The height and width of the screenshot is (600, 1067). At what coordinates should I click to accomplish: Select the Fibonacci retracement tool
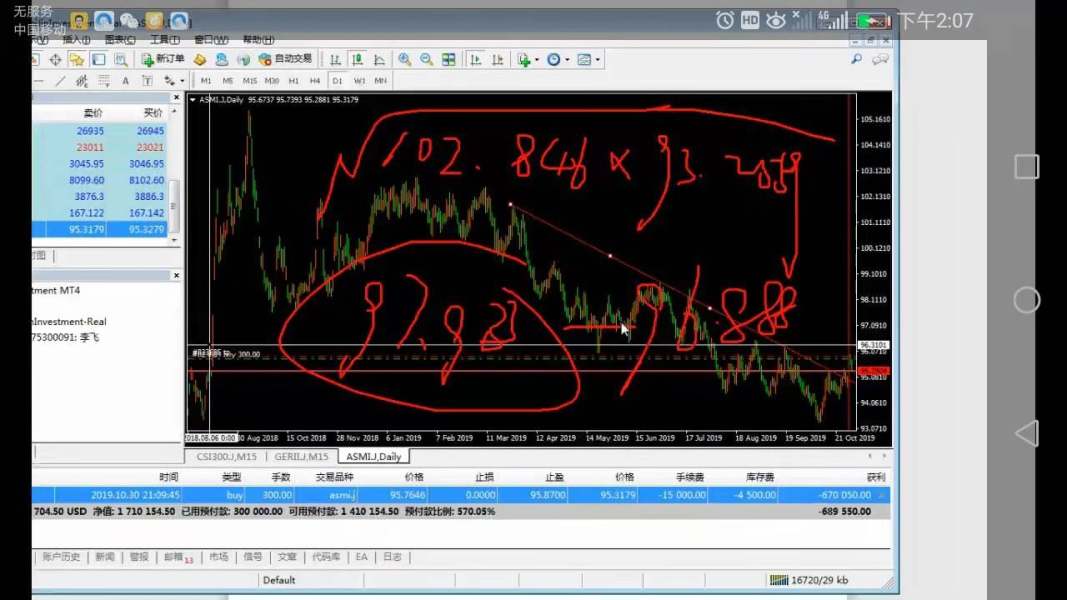click(103, 81)
